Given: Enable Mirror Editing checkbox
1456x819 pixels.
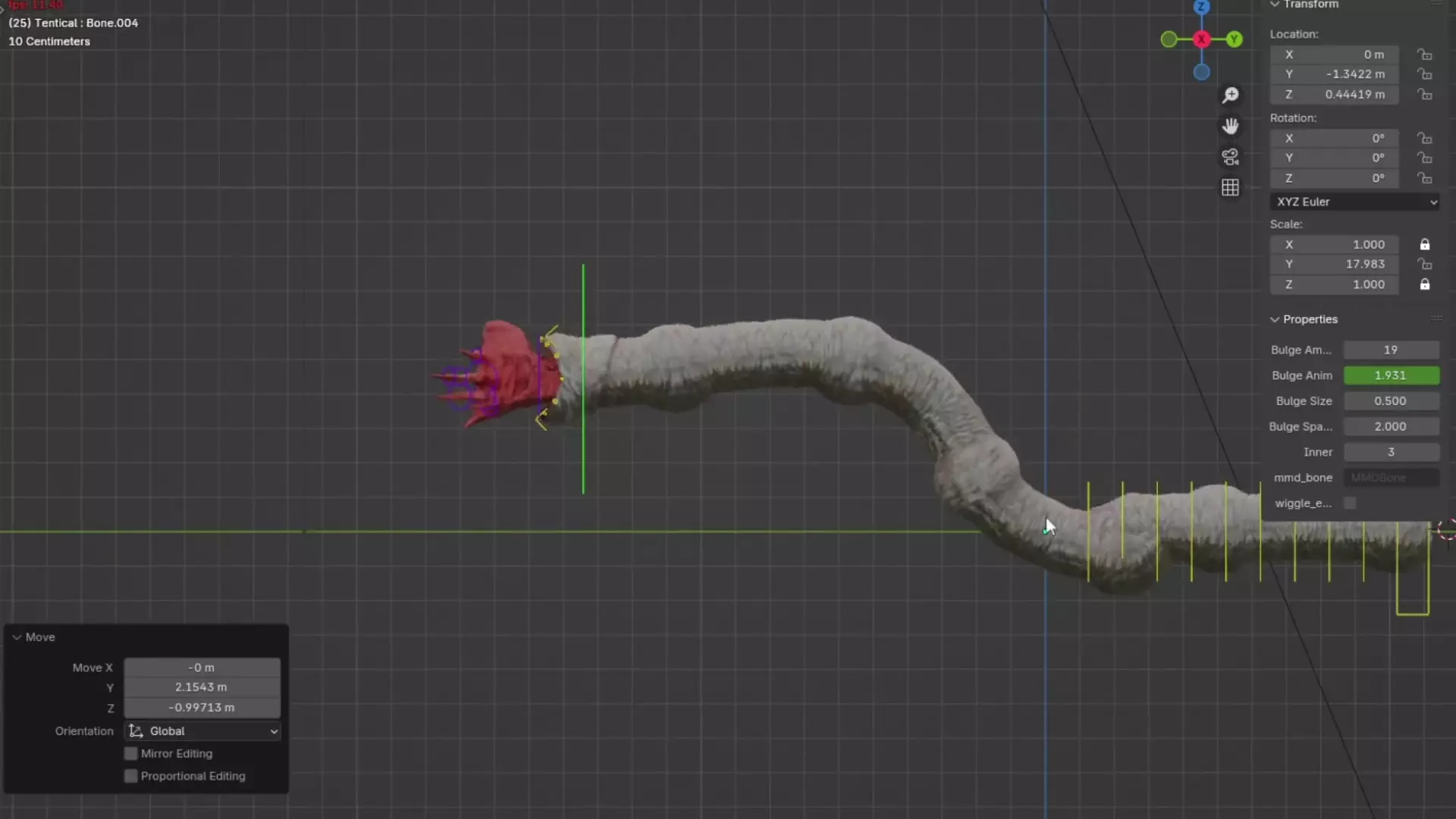Looking at the screenshot, I should tap(131, 754).
